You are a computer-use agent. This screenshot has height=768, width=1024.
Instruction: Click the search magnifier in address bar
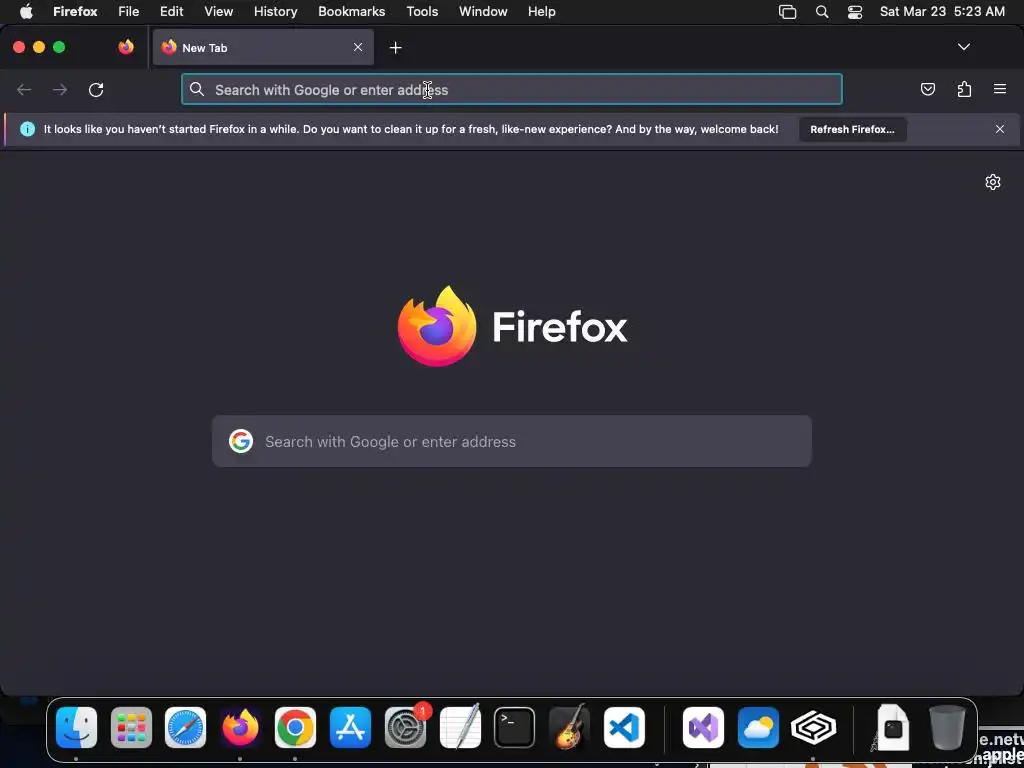click(197, 89)
